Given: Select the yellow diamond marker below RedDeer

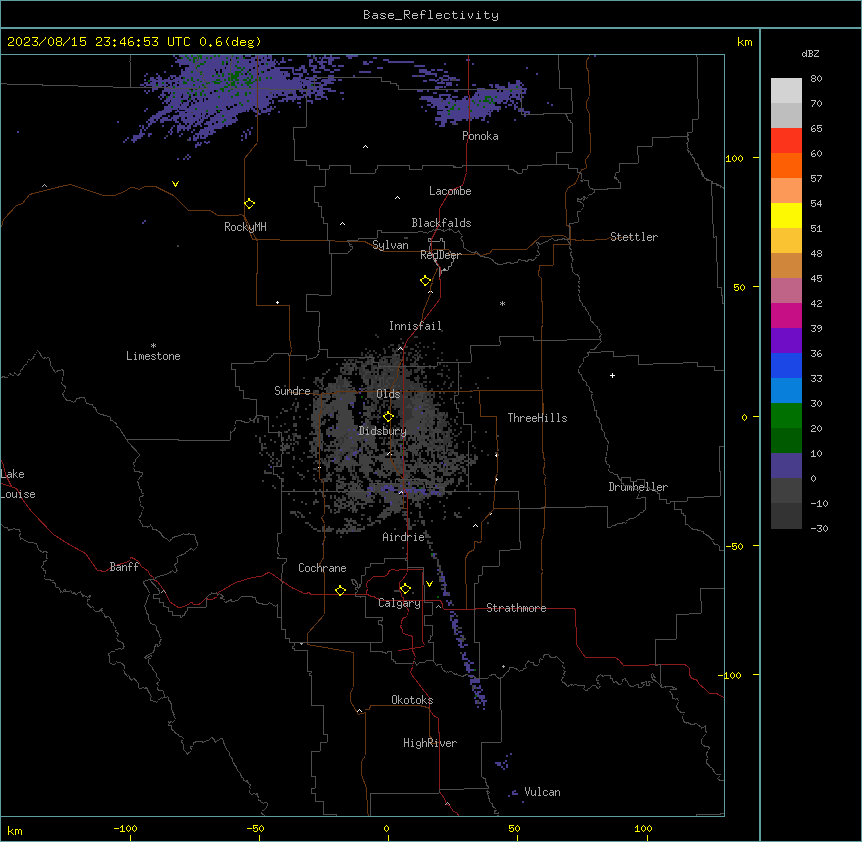Looking at the screenshot, I should [x=426, y=281].
